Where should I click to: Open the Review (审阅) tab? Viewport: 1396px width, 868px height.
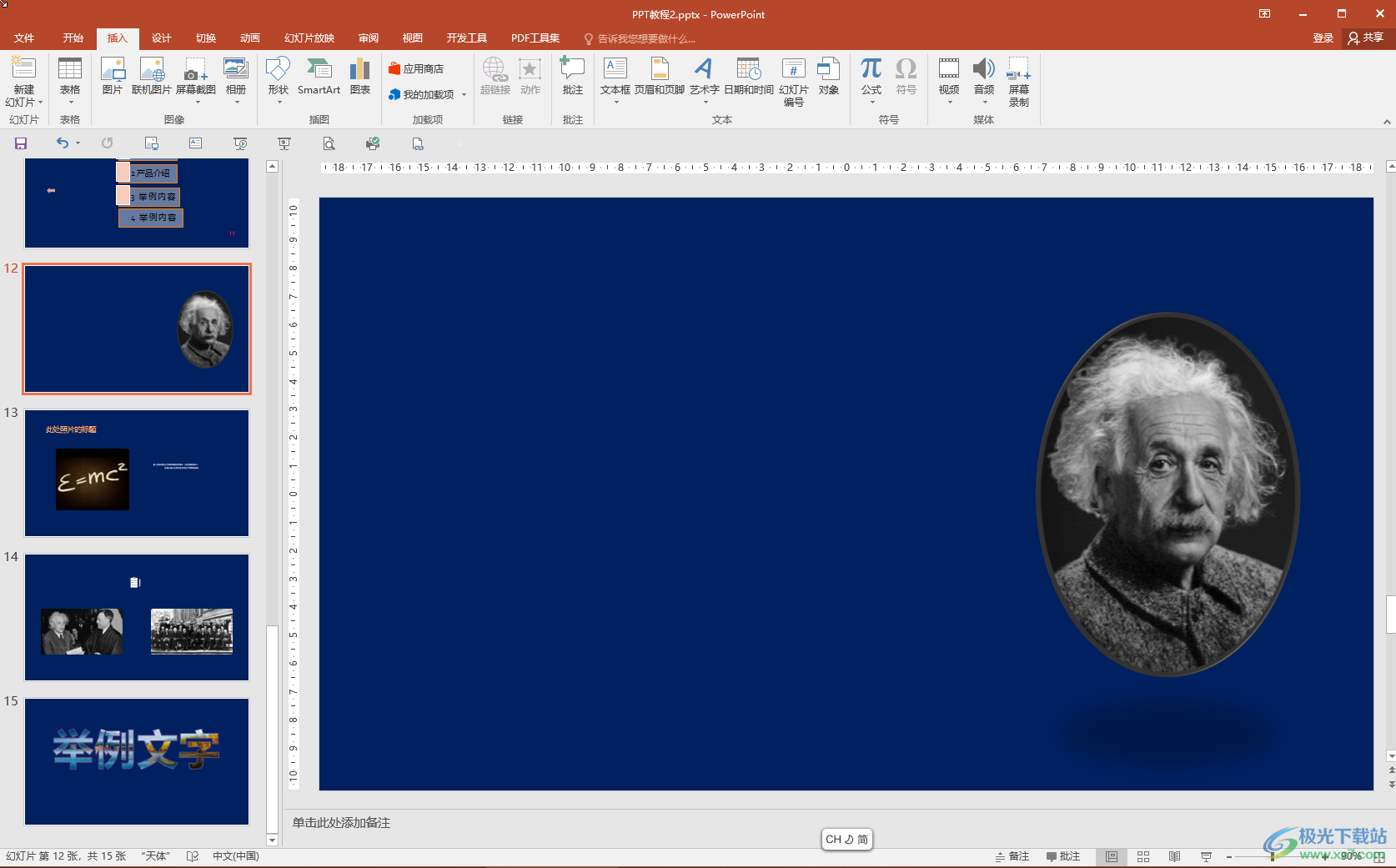point(369,38)
